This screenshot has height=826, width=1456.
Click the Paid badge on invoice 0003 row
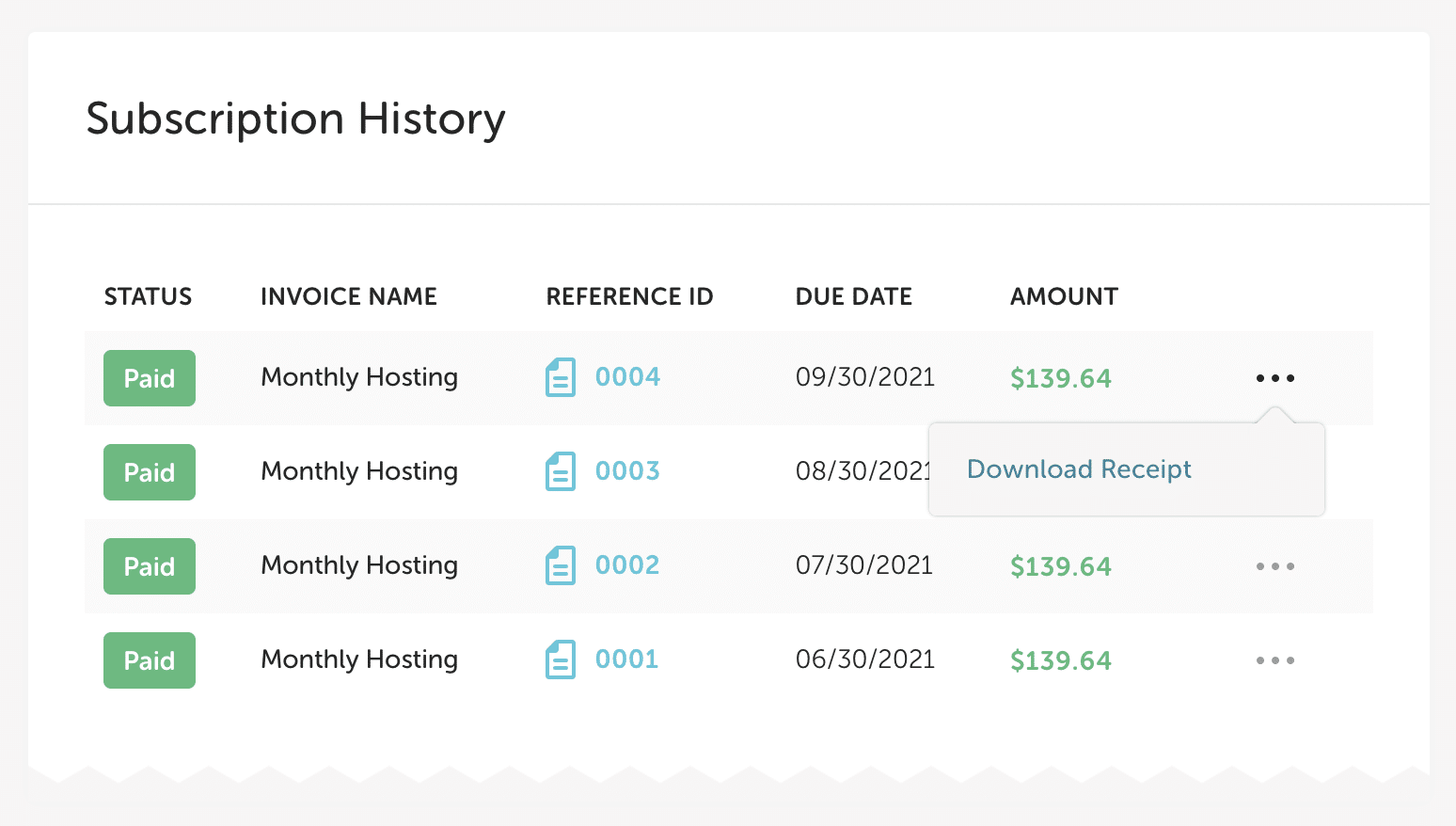[x=150, y=472]
